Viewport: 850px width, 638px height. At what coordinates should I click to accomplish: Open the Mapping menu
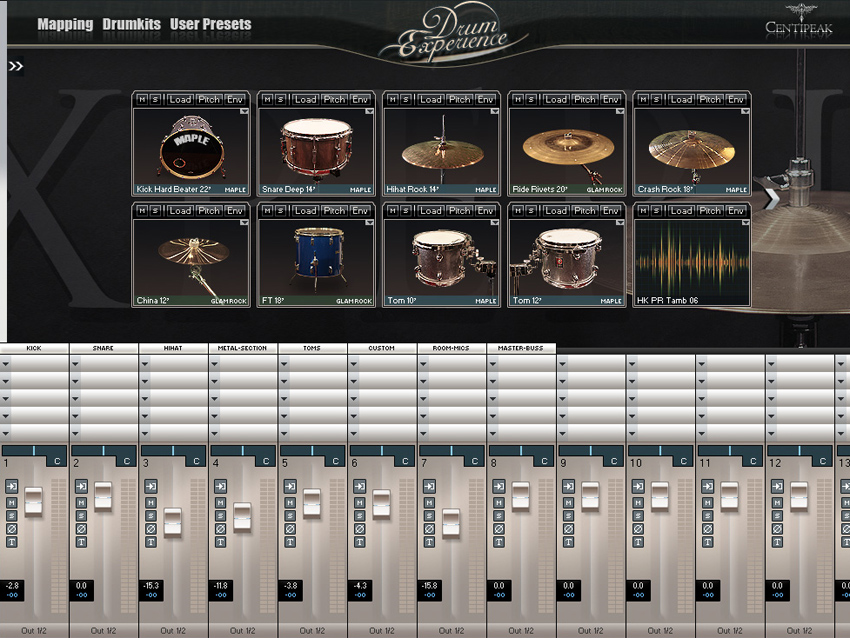(x=65, y=24)
